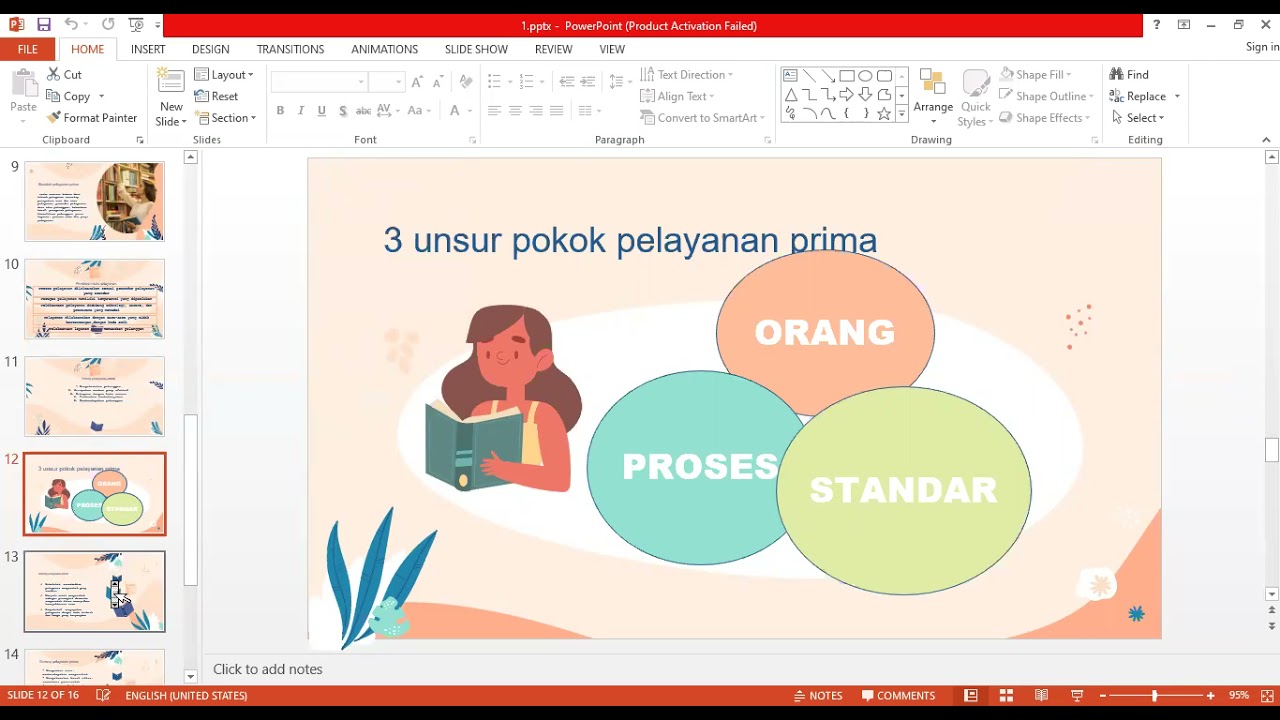Image resolution: width=1280 pixels, height=720 pixels.
Task: Click the Sign in link
Action: [1262, 47]
